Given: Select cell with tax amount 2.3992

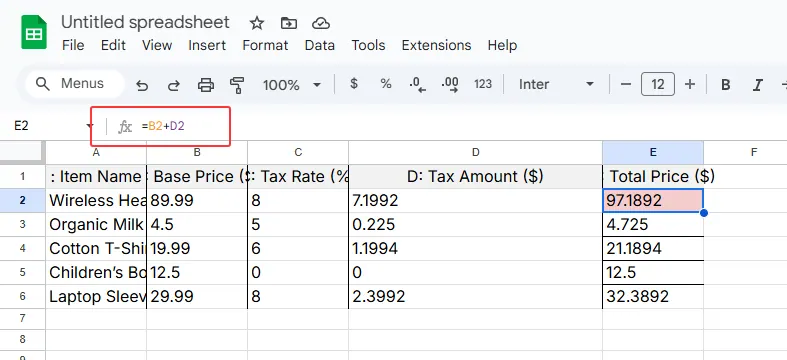Looking at the screenshot, I should click(x=475, y=297).
